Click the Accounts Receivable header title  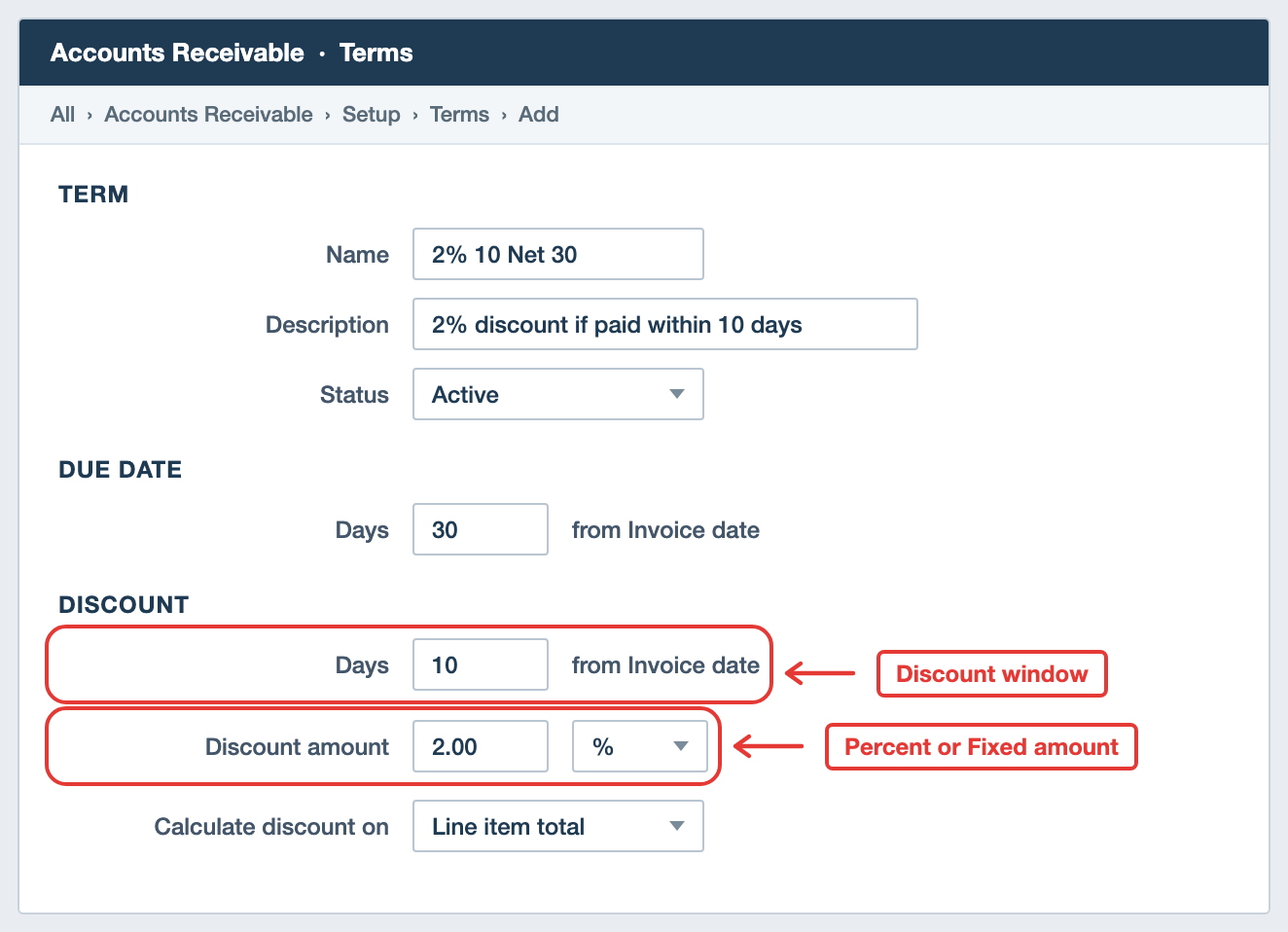pos(177,53)
